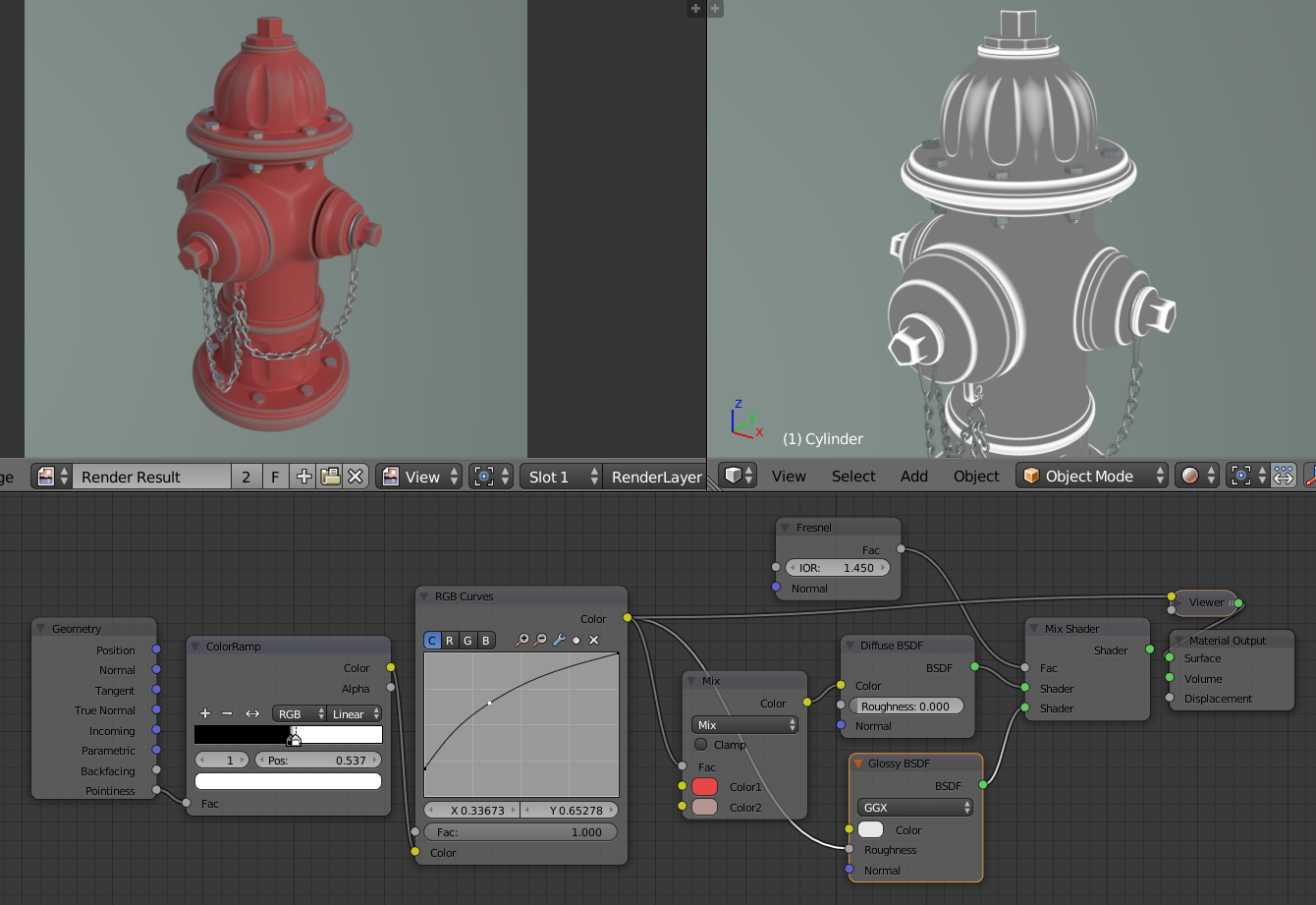Select the R channel in RGB Curves node
This screenshot has height=905, width=1316.
(449, 640)
